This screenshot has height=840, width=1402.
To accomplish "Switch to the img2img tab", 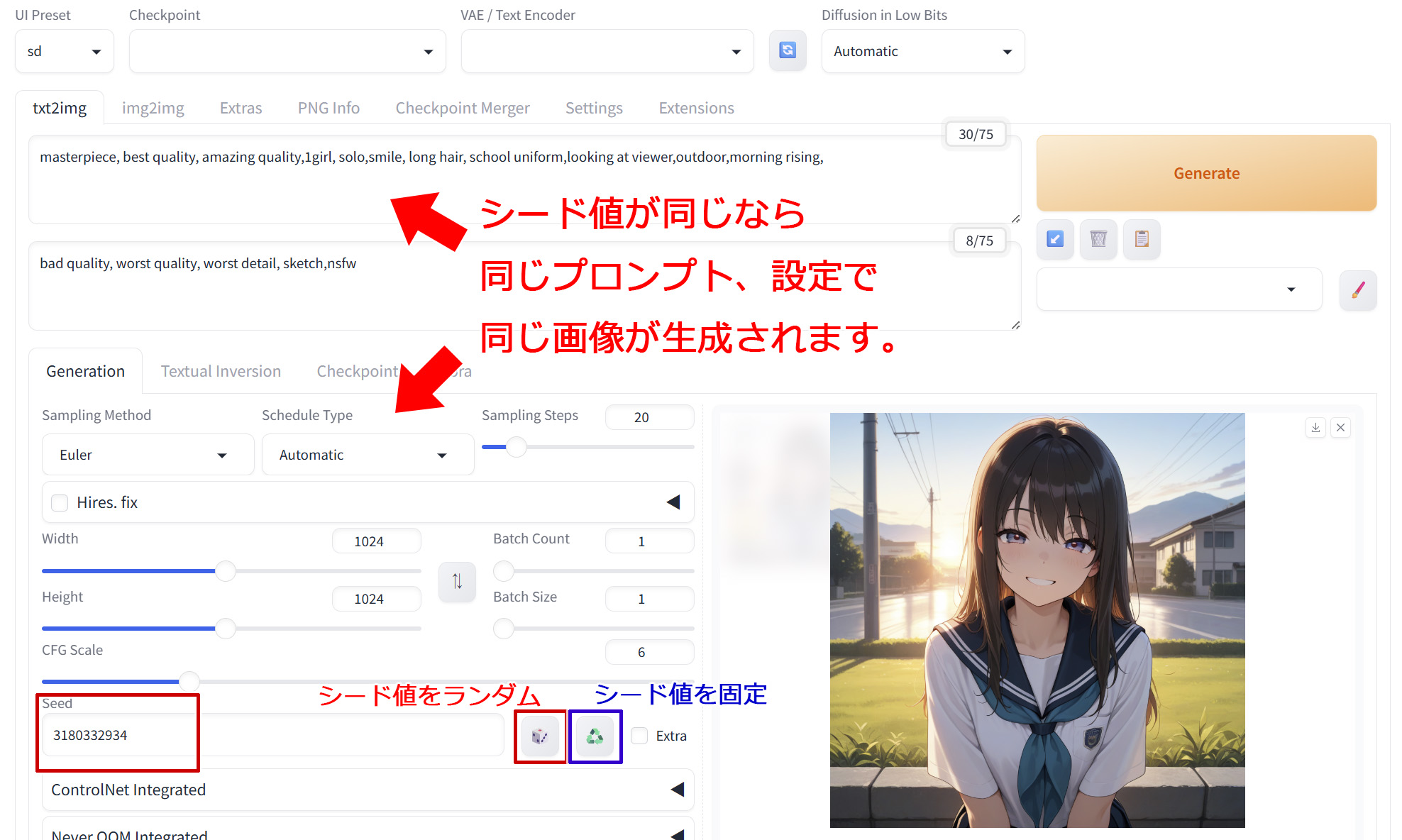I will coord(153,108).
